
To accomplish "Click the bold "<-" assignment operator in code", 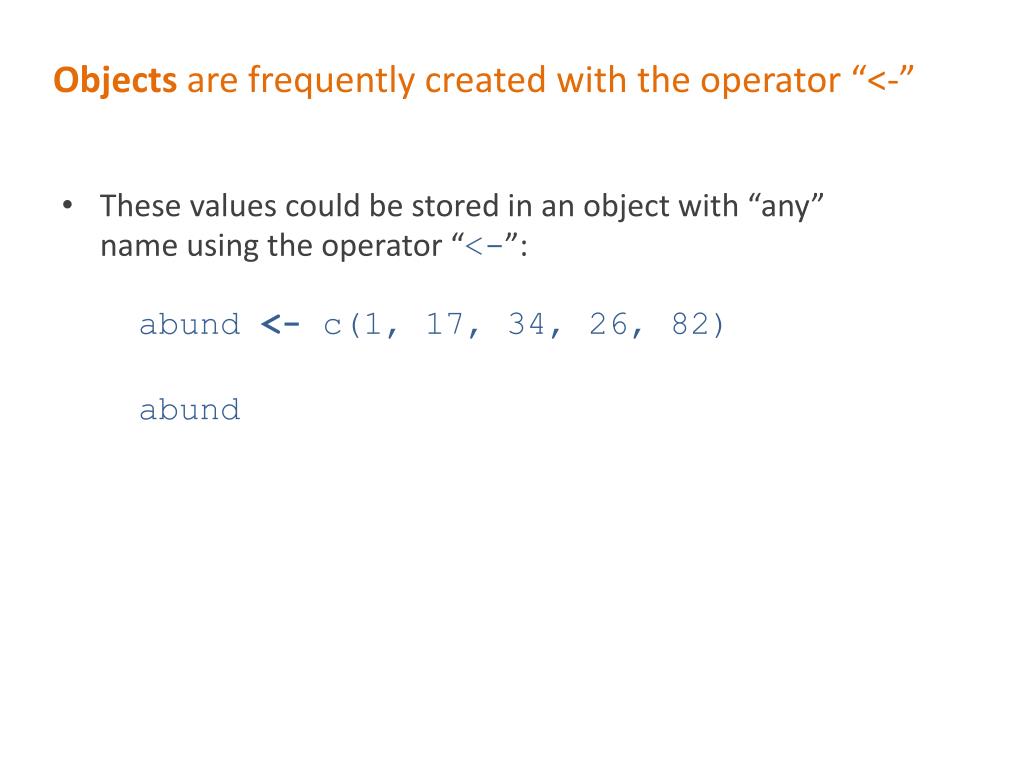I will click(x=280, y=324).
